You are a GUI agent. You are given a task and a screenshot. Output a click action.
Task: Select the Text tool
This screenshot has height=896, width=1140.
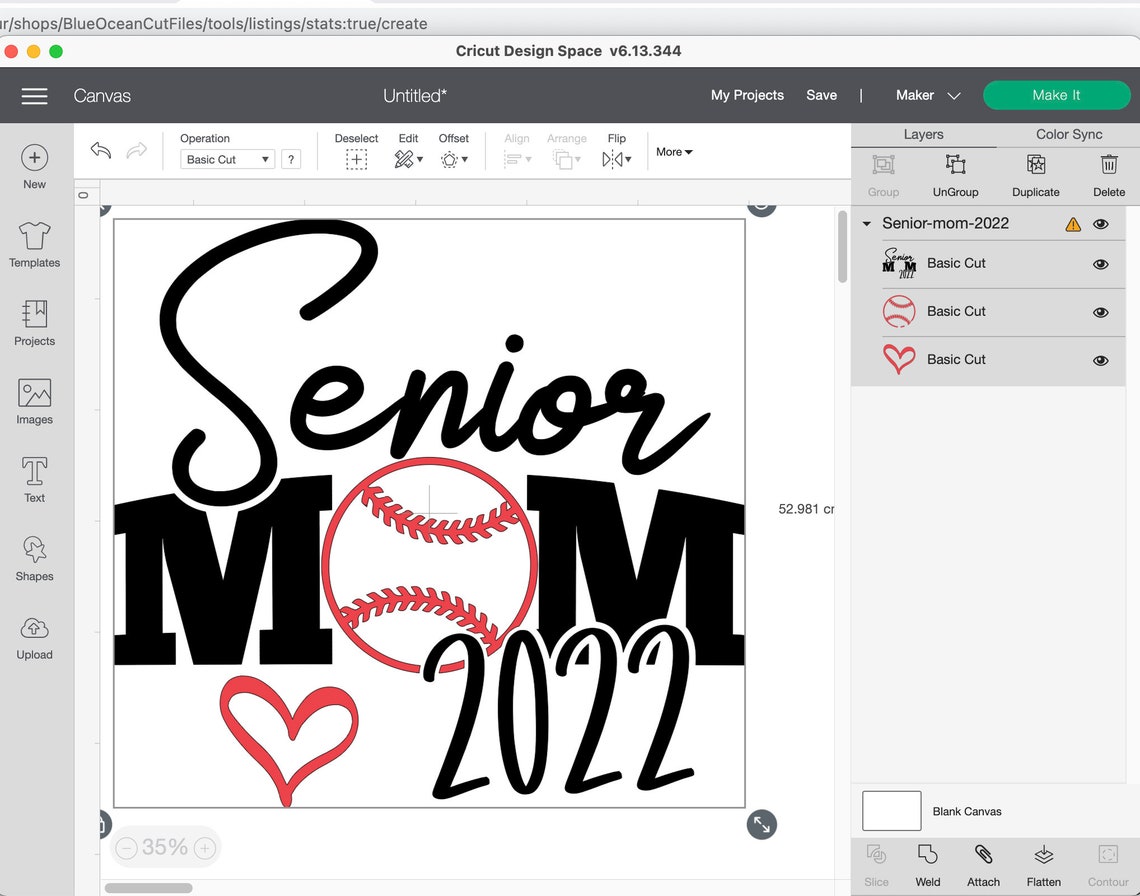pos(34,478)
